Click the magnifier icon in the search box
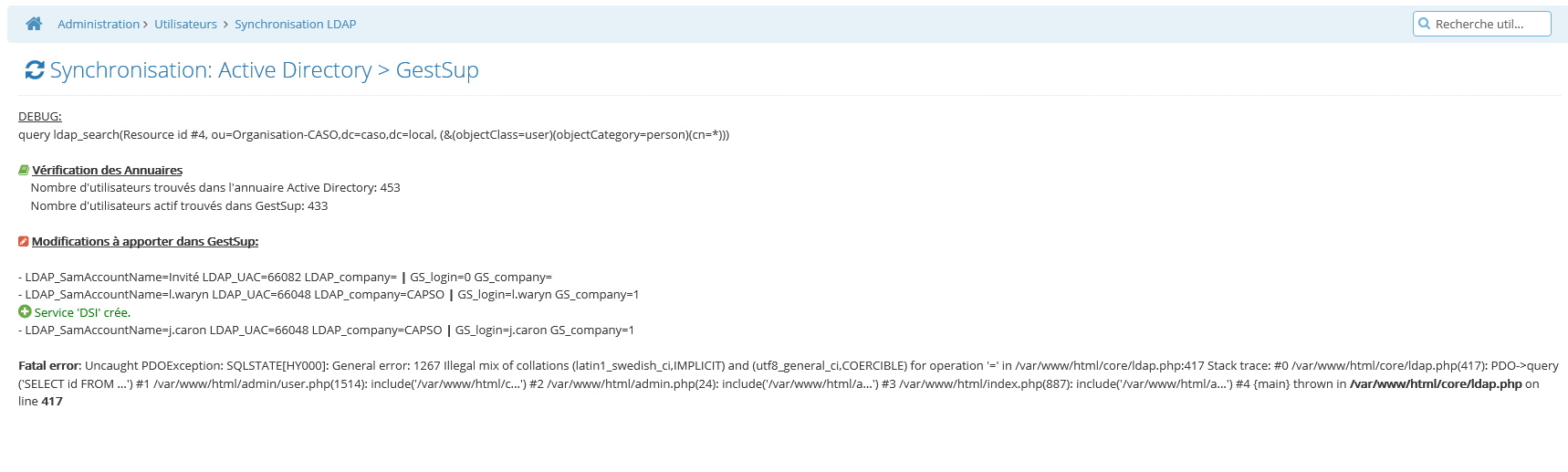This screenshot has height=472, width=1568. 1424,24
